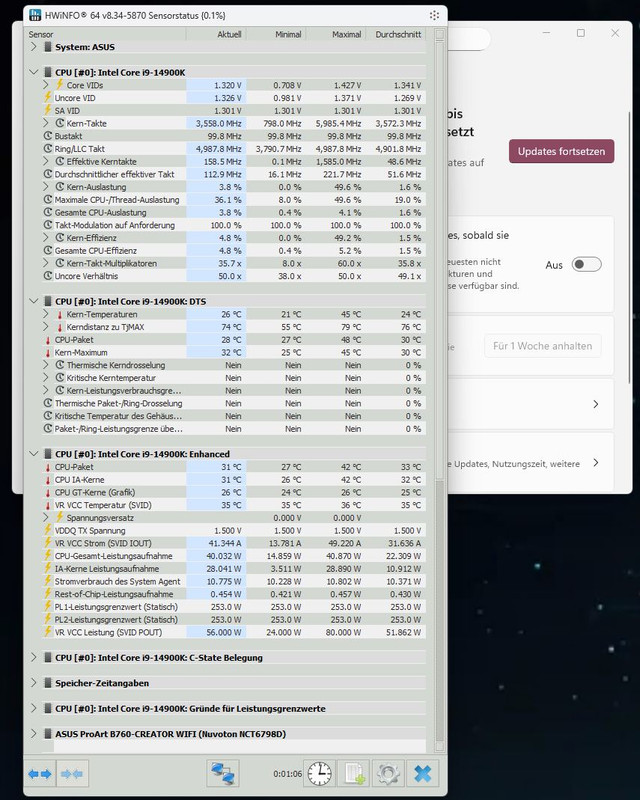
Task: Click the Durchschnitt column header
Action: 396,34
